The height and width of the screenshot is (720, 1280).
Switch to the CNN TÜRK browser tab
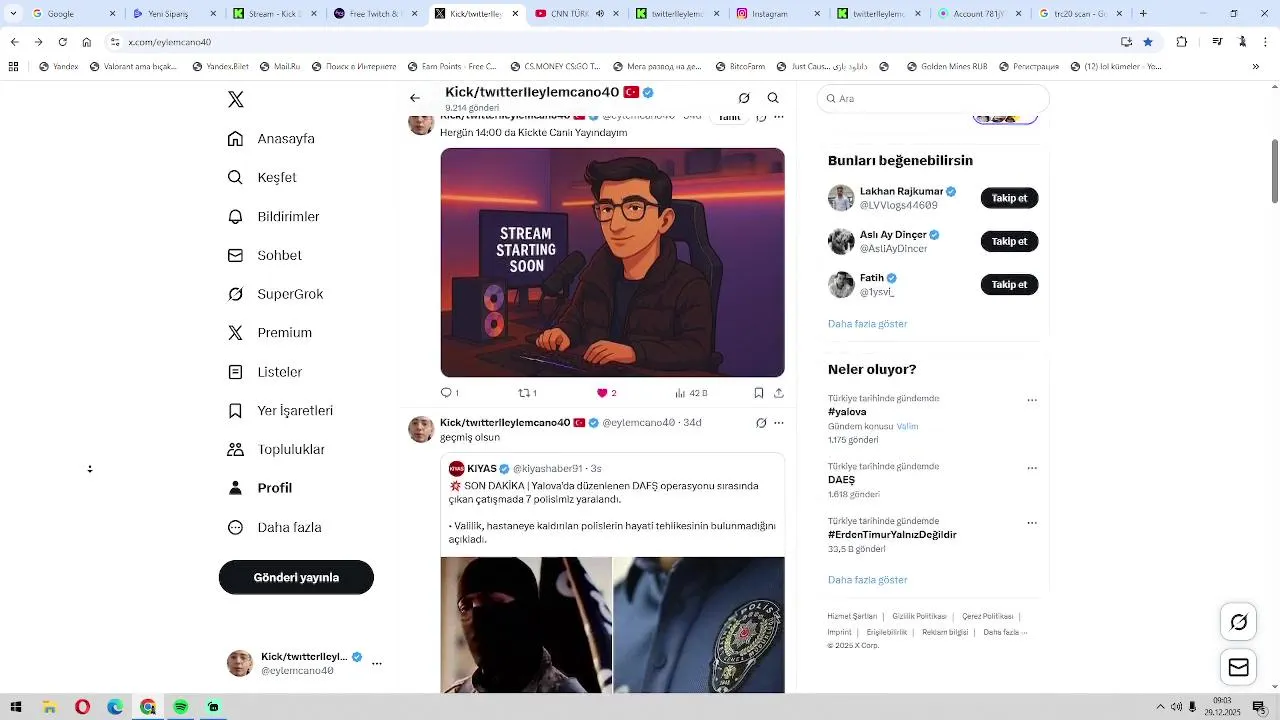576,14
